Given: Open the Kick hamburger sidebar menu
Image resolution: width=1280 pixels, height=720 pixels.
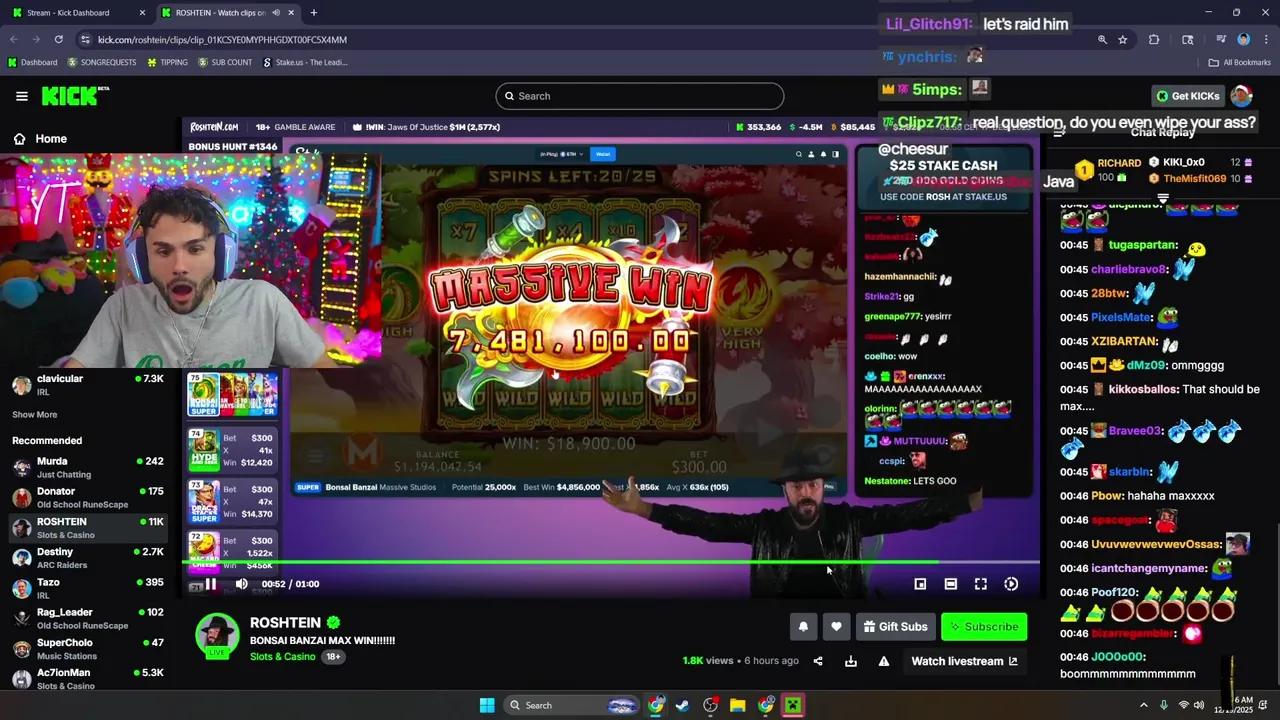Looking at the screenshot, I should tap(22, 96).
